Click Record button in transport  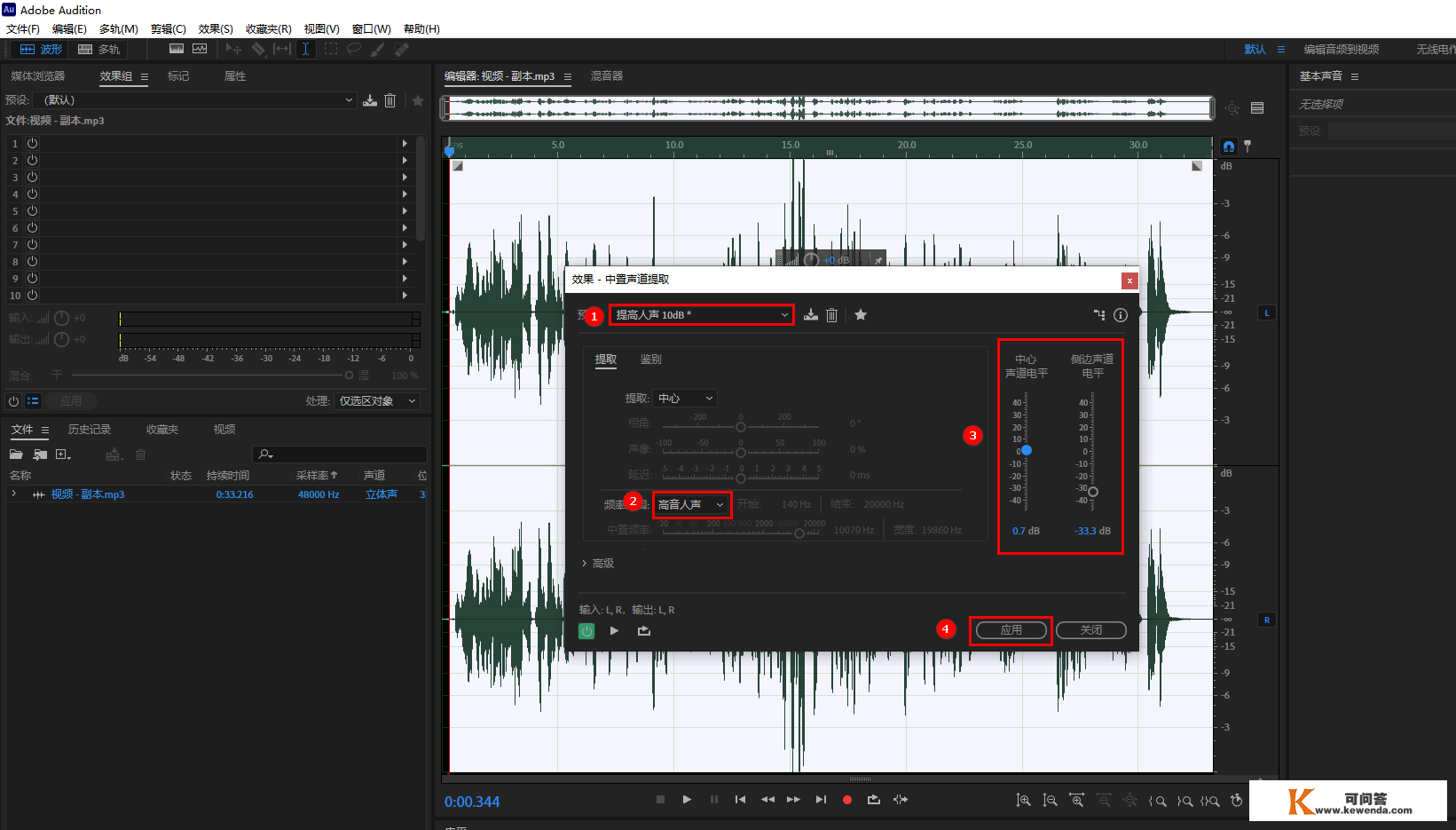(847, 800)
